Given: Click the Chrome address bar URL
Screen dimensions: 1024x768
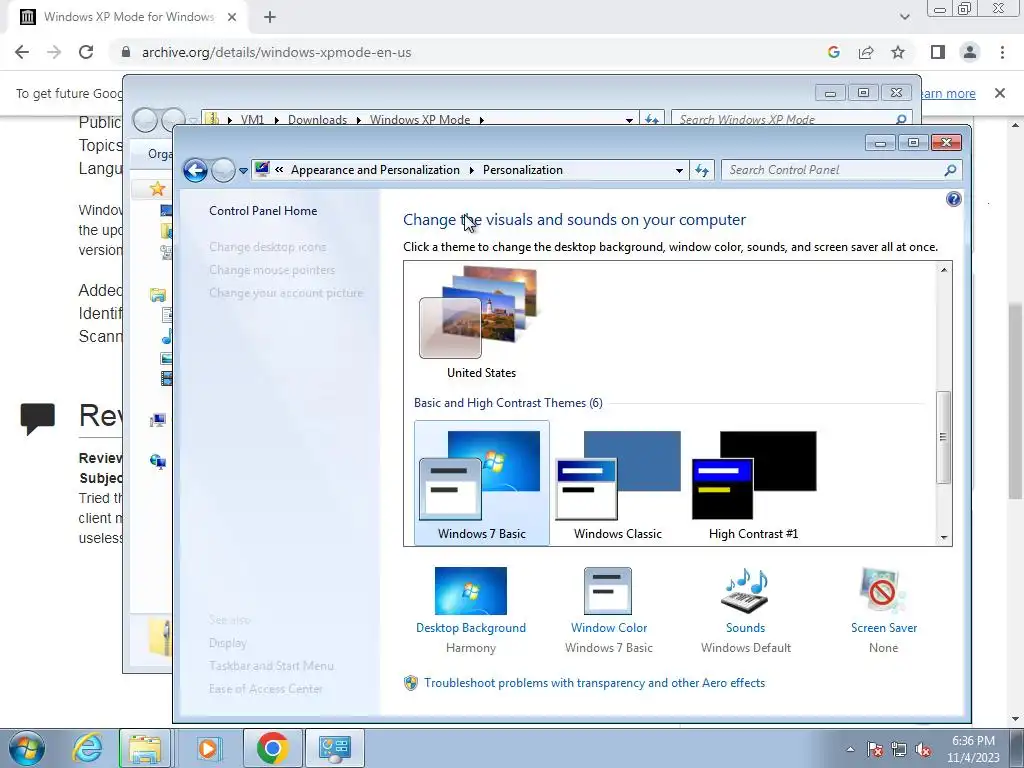Looking at the screenshot, I should (276, 52).
